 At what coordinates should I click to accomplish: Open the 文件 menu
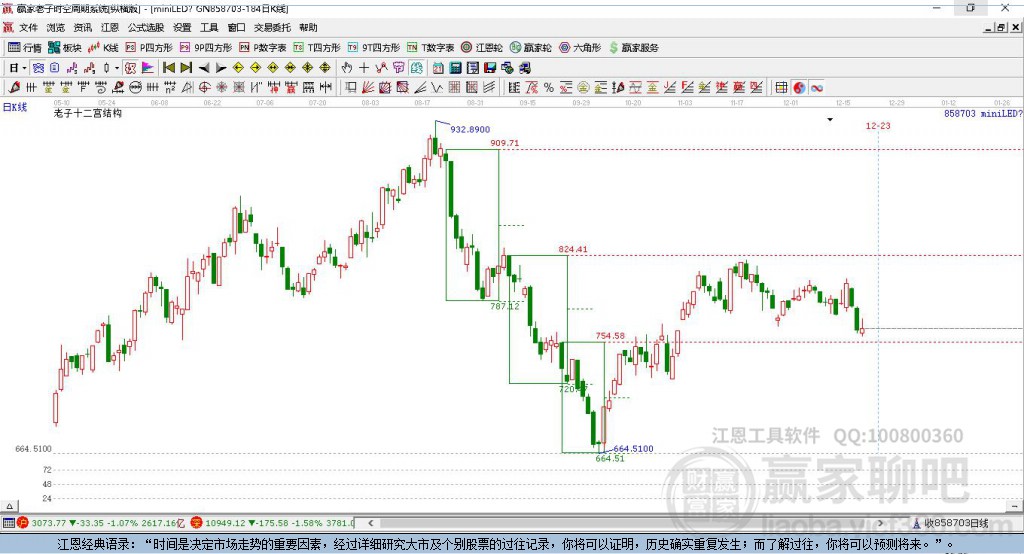tap(28, 27)
